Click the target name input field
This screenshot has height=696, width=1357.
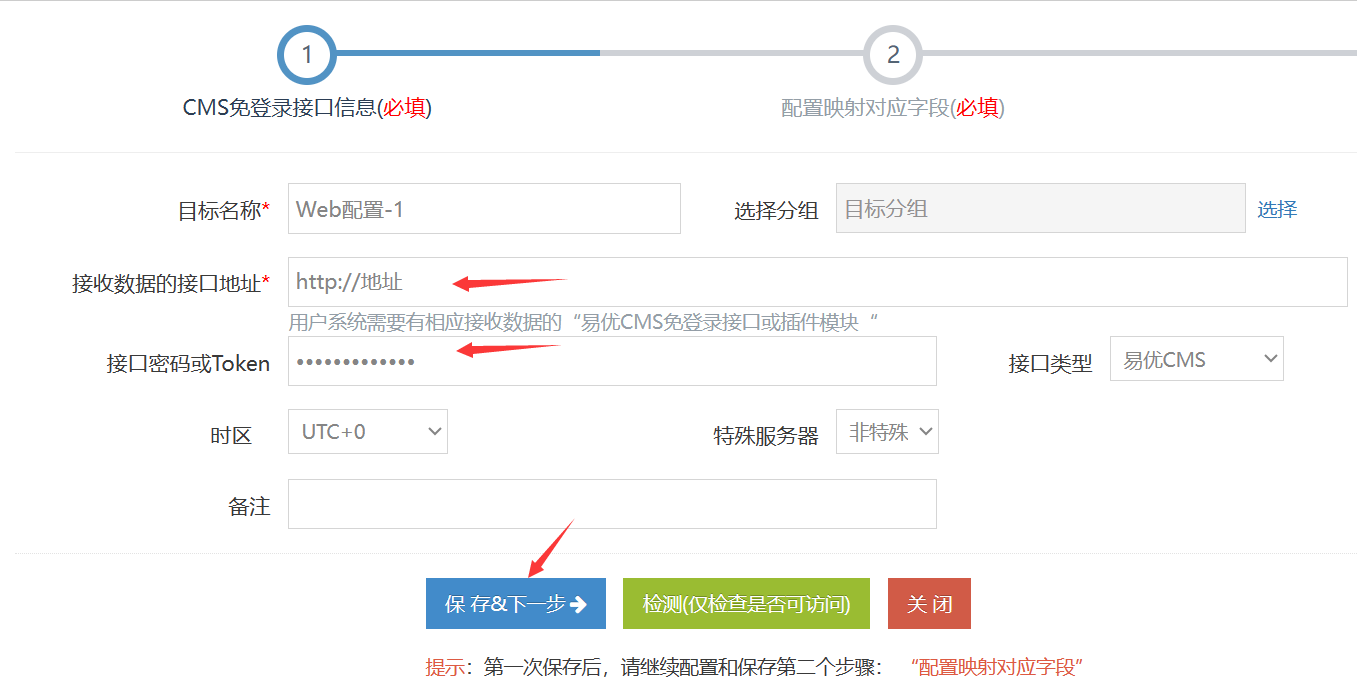click(484, 209)
